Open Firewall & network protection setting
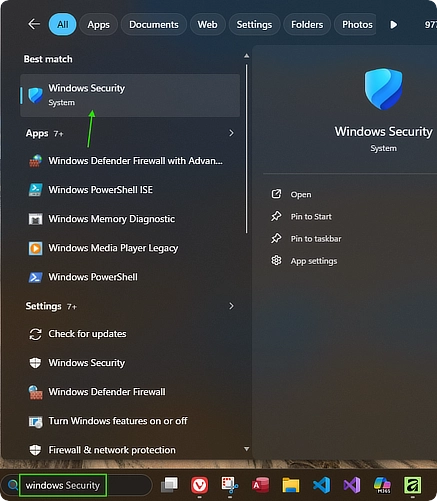 (130, 450)
